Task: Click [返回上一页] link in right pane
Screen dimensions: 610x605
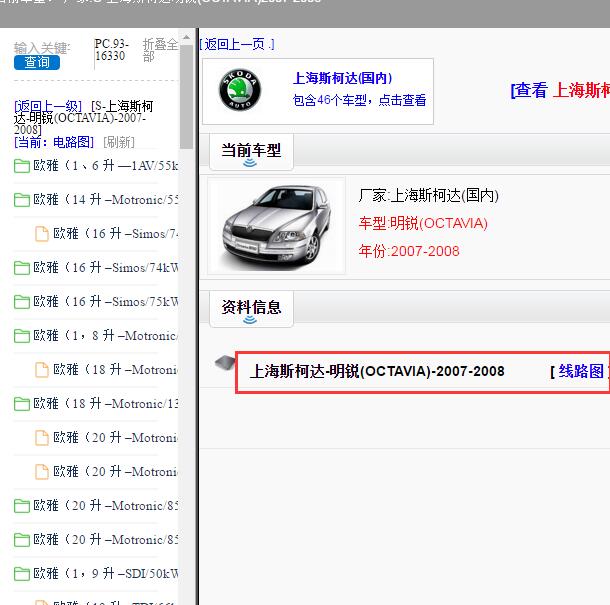Action: coord(237,44)
